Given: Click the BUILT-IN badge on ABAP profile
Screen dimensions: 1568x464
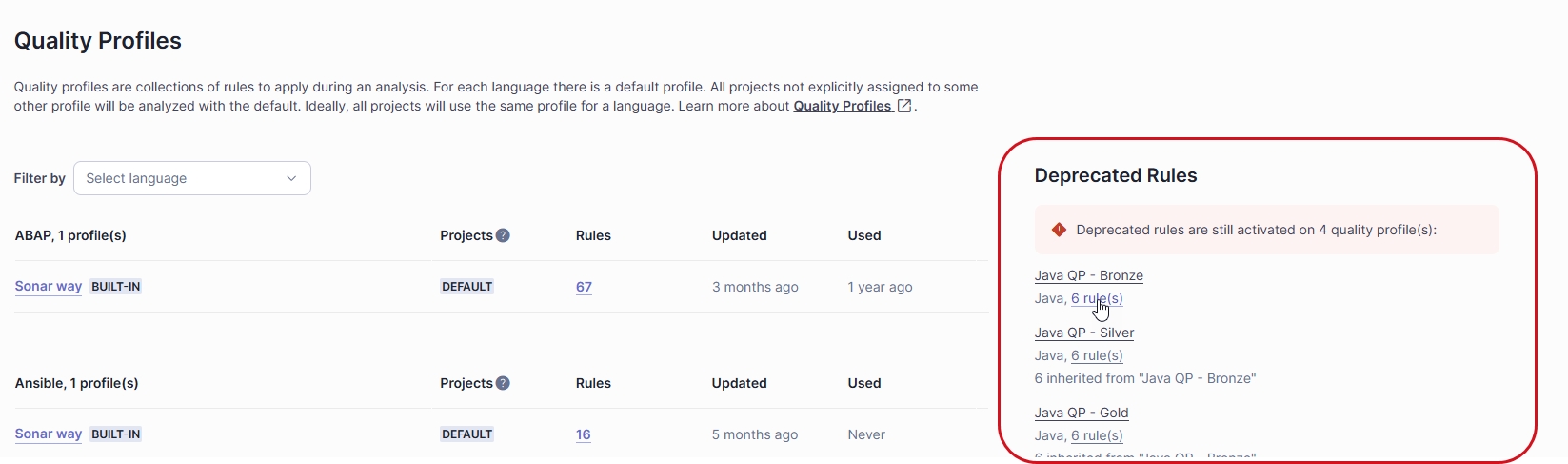Looking at the screenshot, I should (x=116, y=287).
